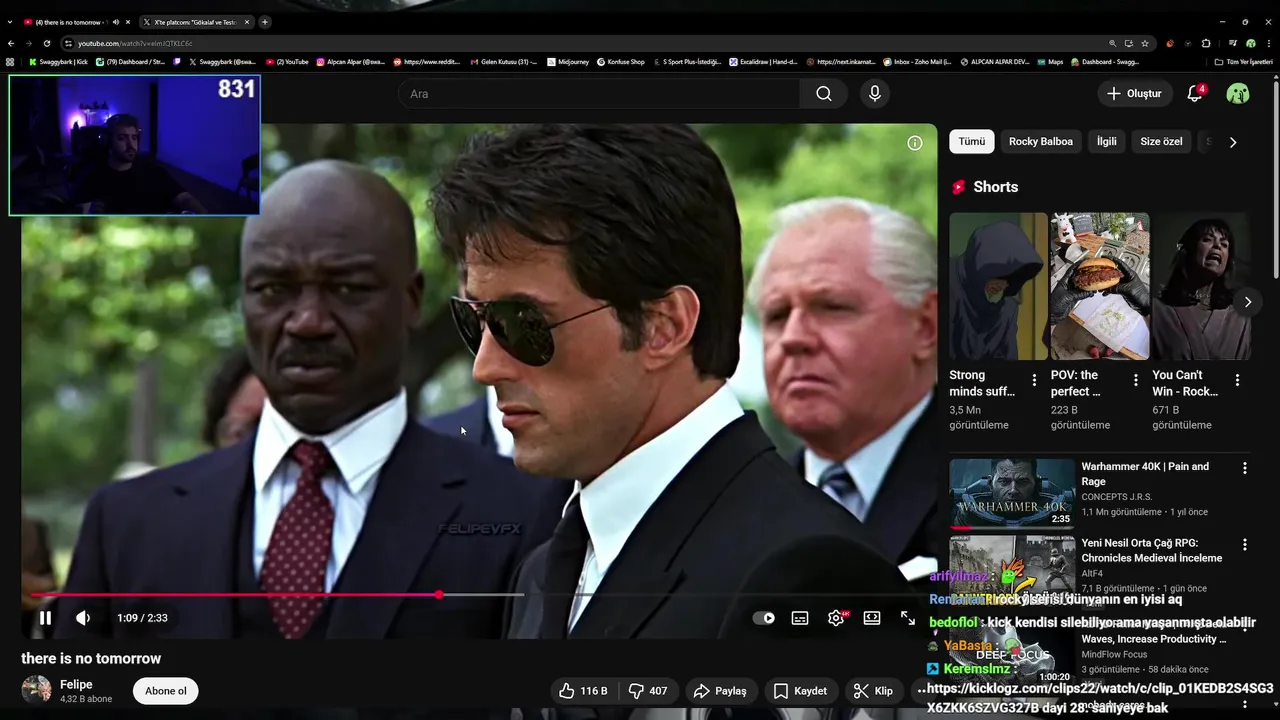
Task: Select the Rocky Balboa filter chip
Action: coord(1041,142)
